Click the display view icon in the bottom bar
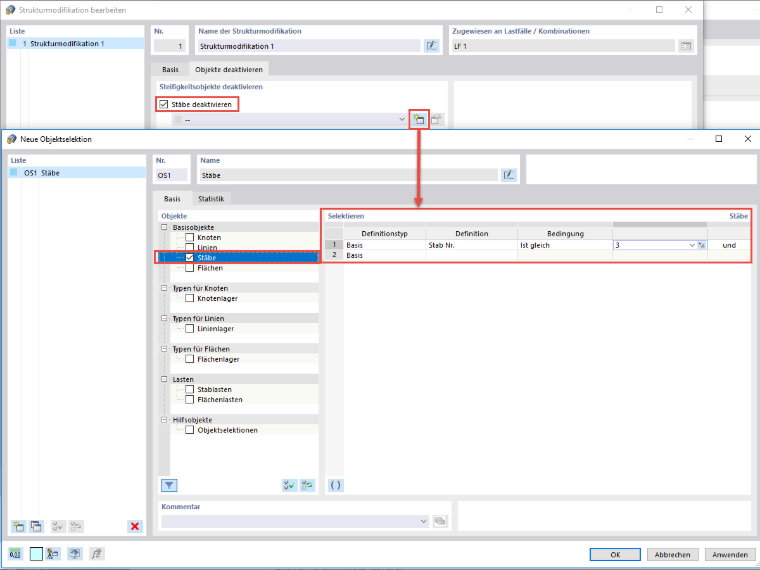This screenshot has height=570, width=760. (75, 554)
